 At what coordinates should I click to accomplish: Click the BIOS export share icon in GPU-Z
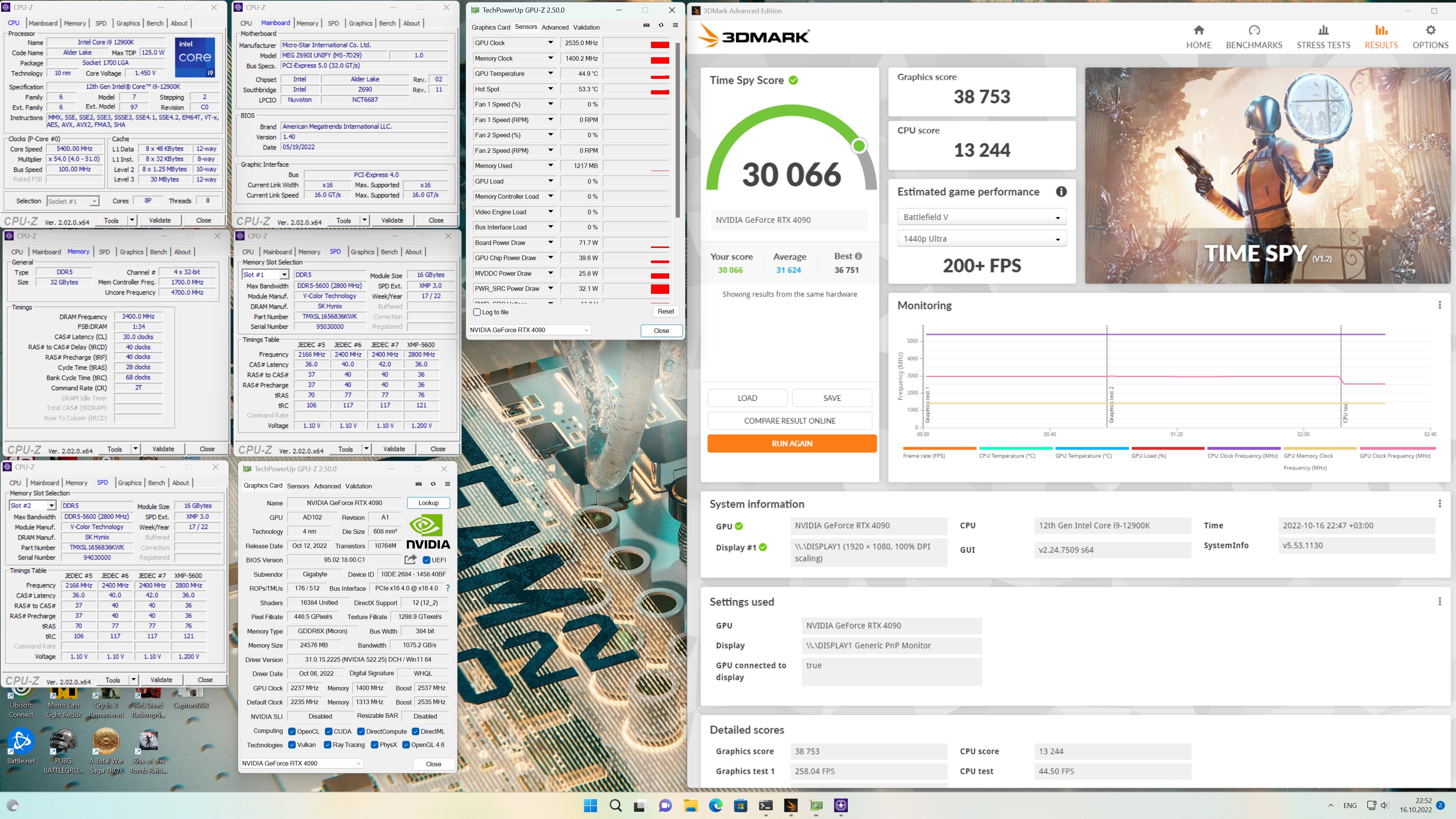click(410, 560)
